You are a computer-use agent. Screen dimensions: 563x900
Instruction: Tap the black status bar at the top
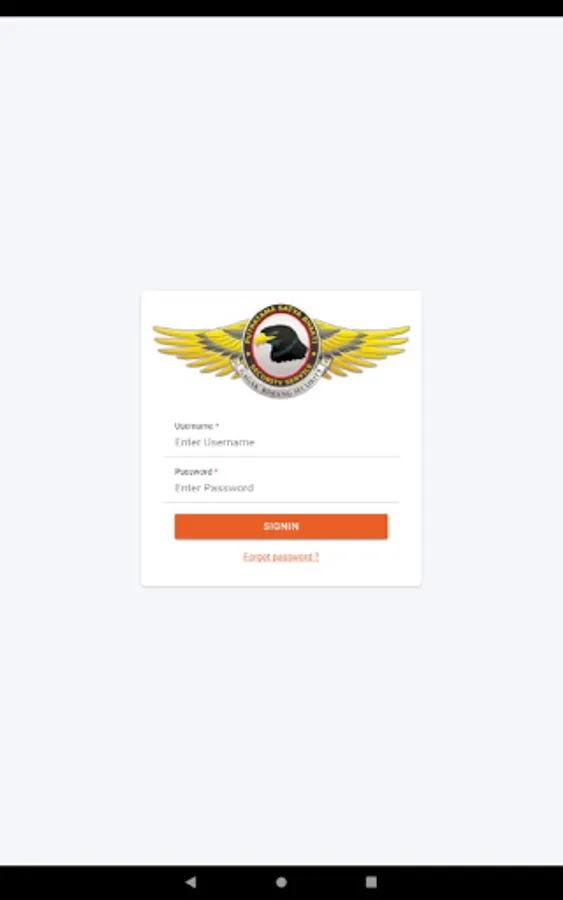[281, 8]
